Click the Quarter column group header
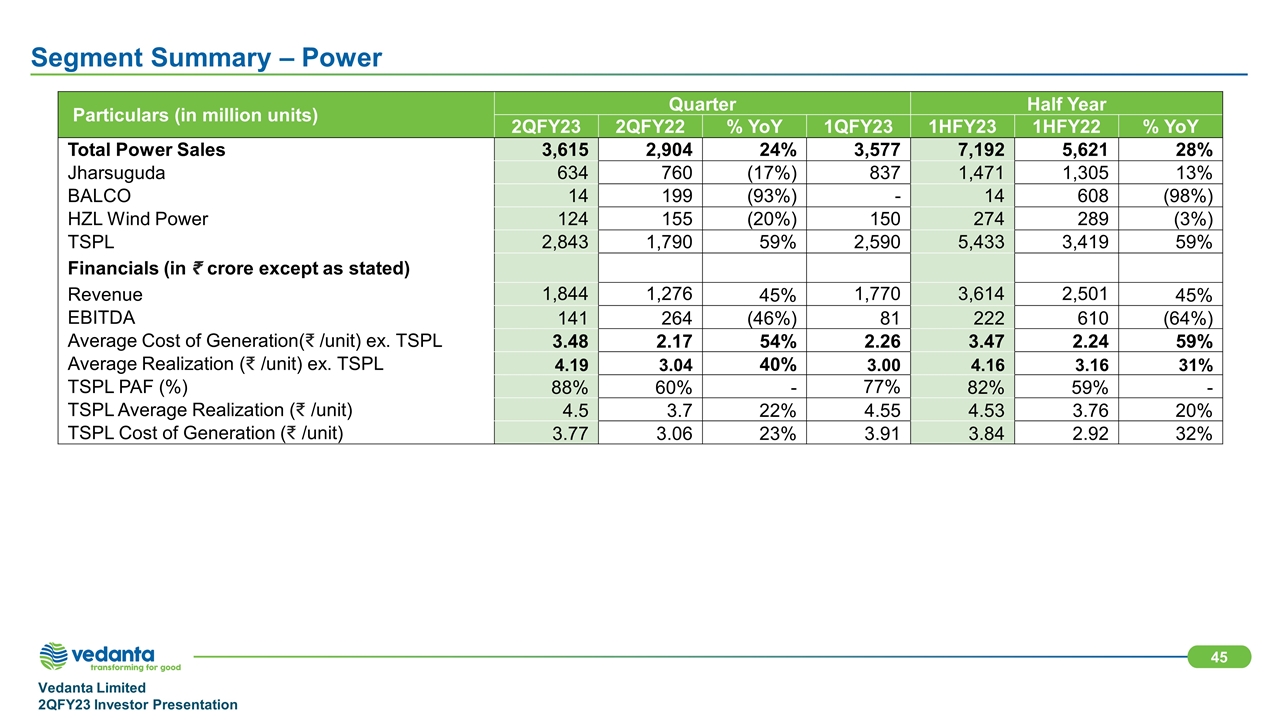The image size is (1280, 720). (702, 103)
